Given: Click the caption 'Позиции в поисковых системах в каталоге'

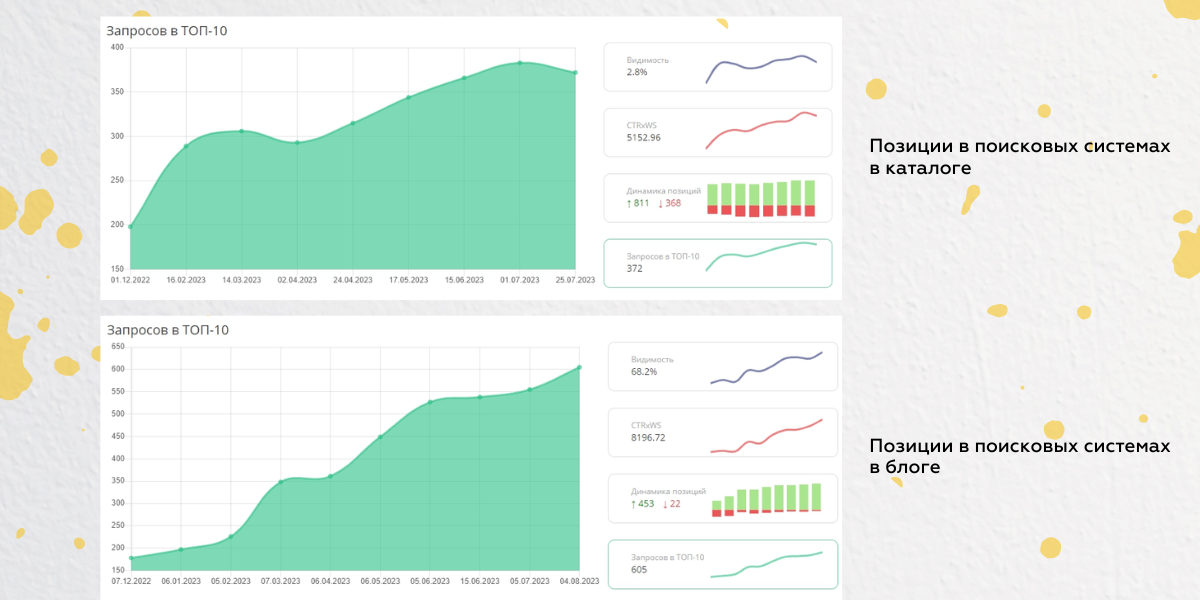Looking at the screenshot, I should click(x=1018, y=157).
